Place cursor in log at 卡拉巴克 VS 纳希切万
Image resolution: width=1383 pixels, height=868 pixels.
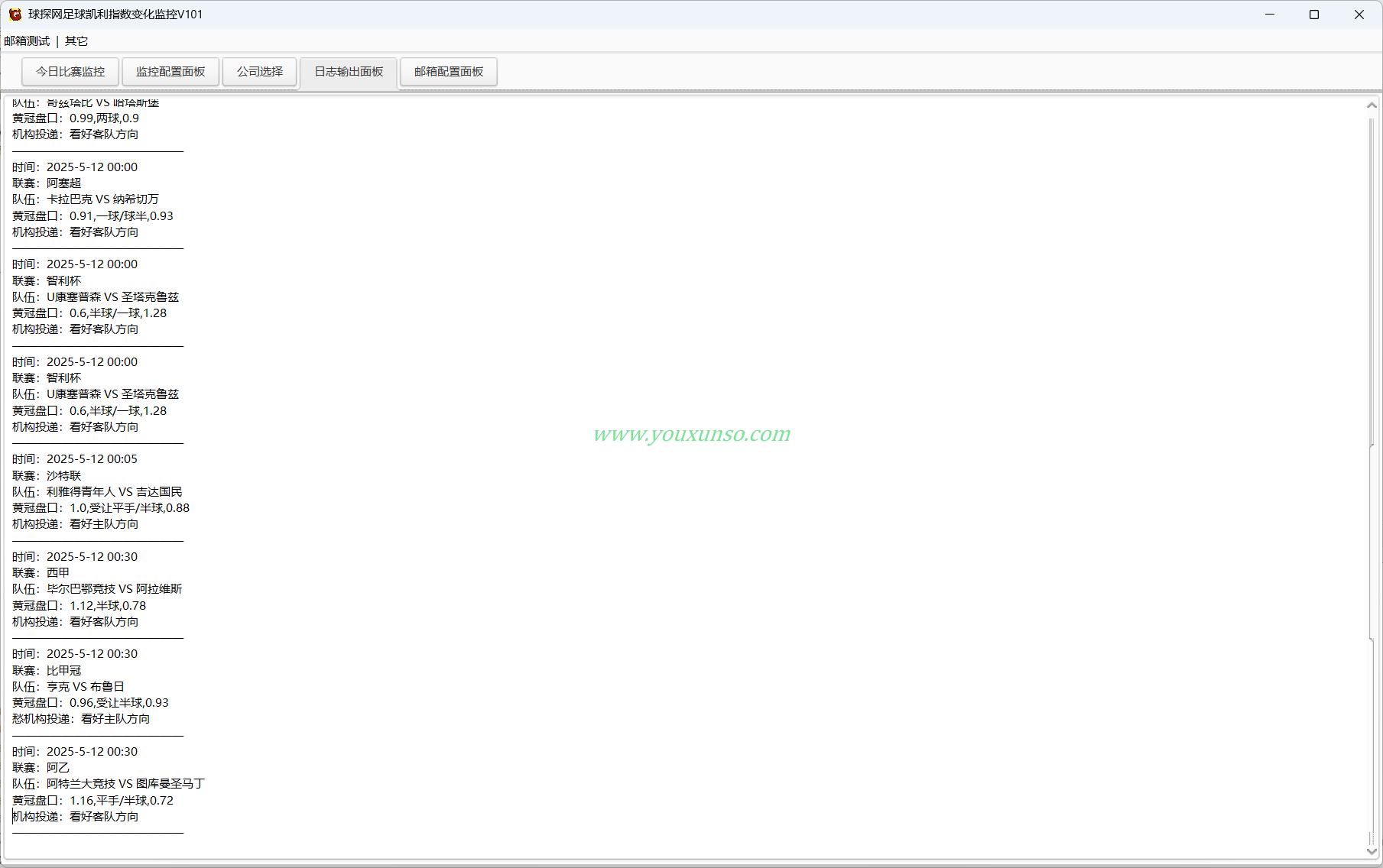click(x=102, y=199)
